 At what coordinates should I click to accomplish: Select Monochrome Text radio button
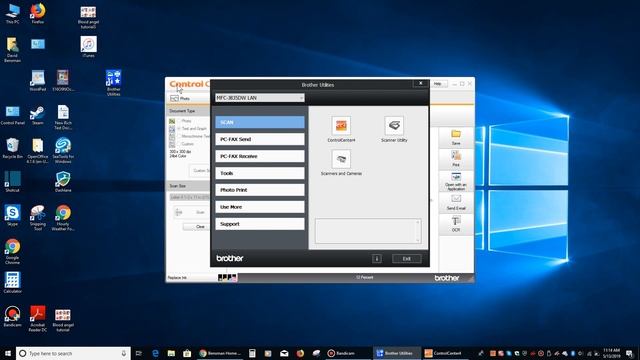coord(179,136)
